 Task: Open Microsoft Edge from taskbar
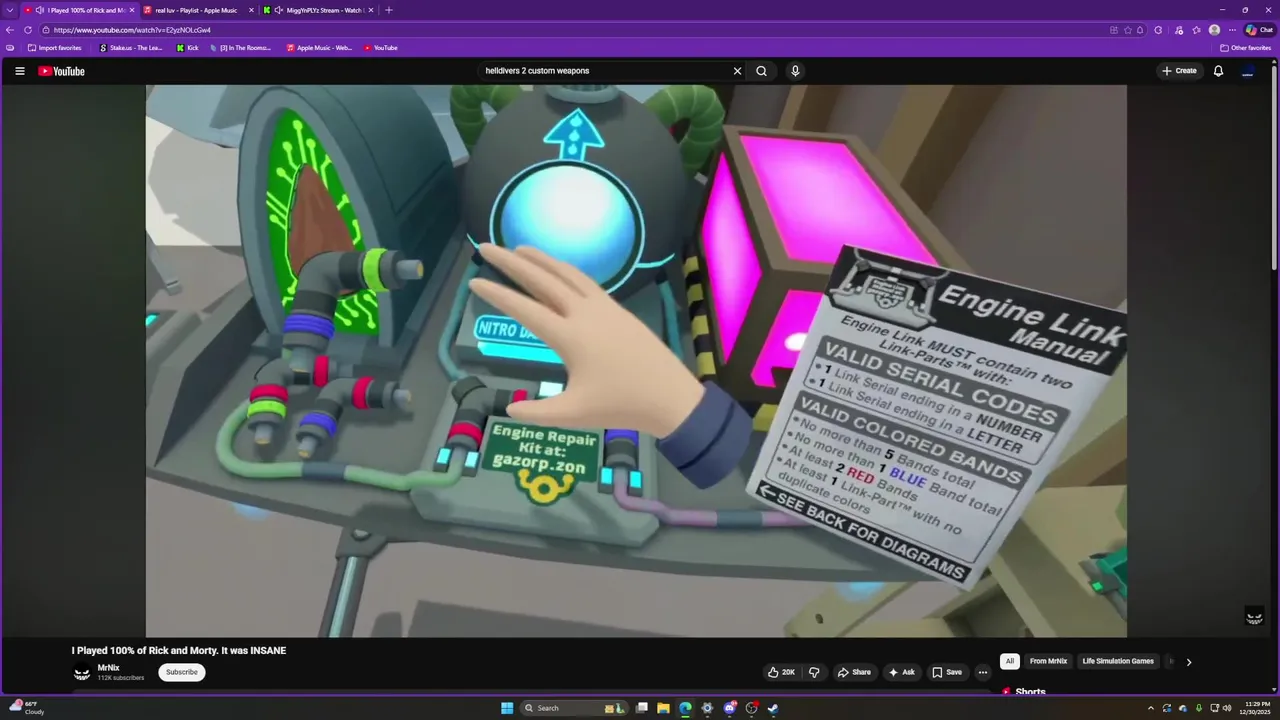coord(685,708)
